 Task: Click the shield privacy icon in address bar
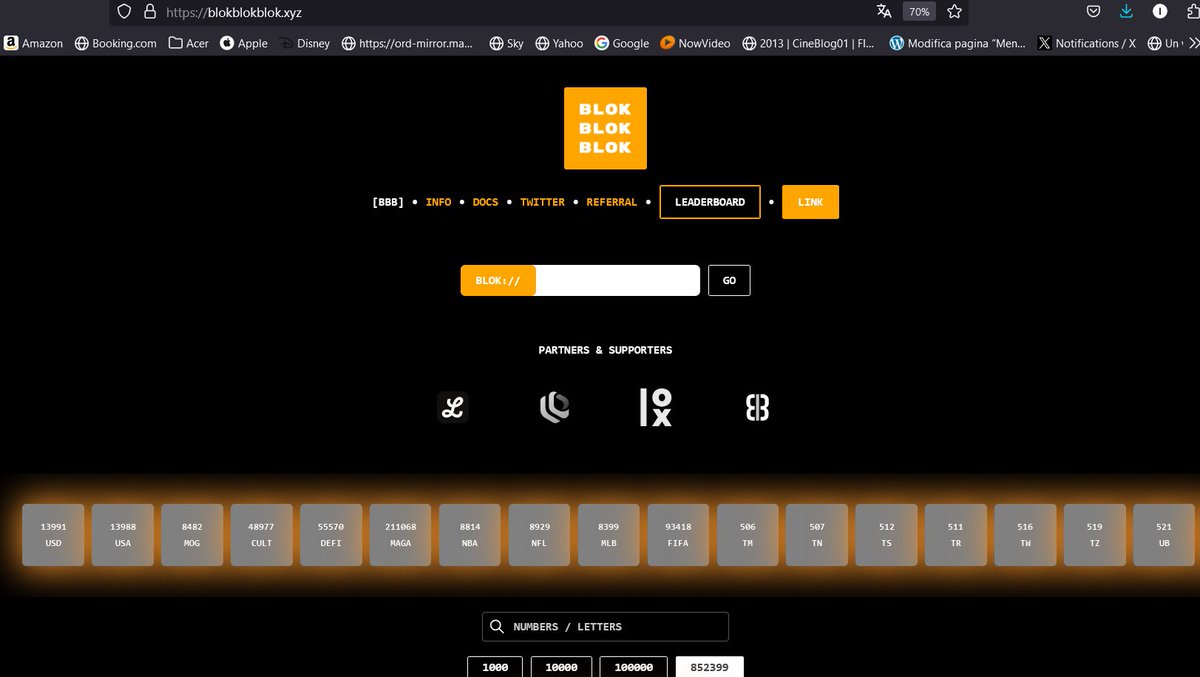(122, 12)
